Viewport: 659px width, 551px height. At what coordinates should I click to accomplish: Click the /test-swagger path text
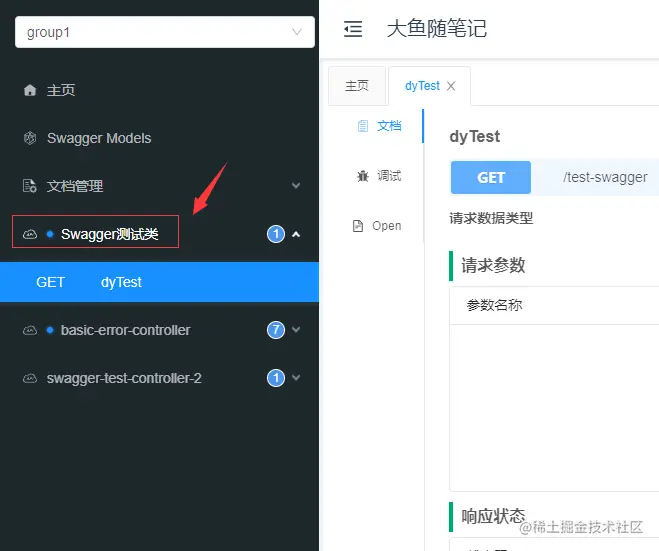pyautogui.click(x=605, y=177)
